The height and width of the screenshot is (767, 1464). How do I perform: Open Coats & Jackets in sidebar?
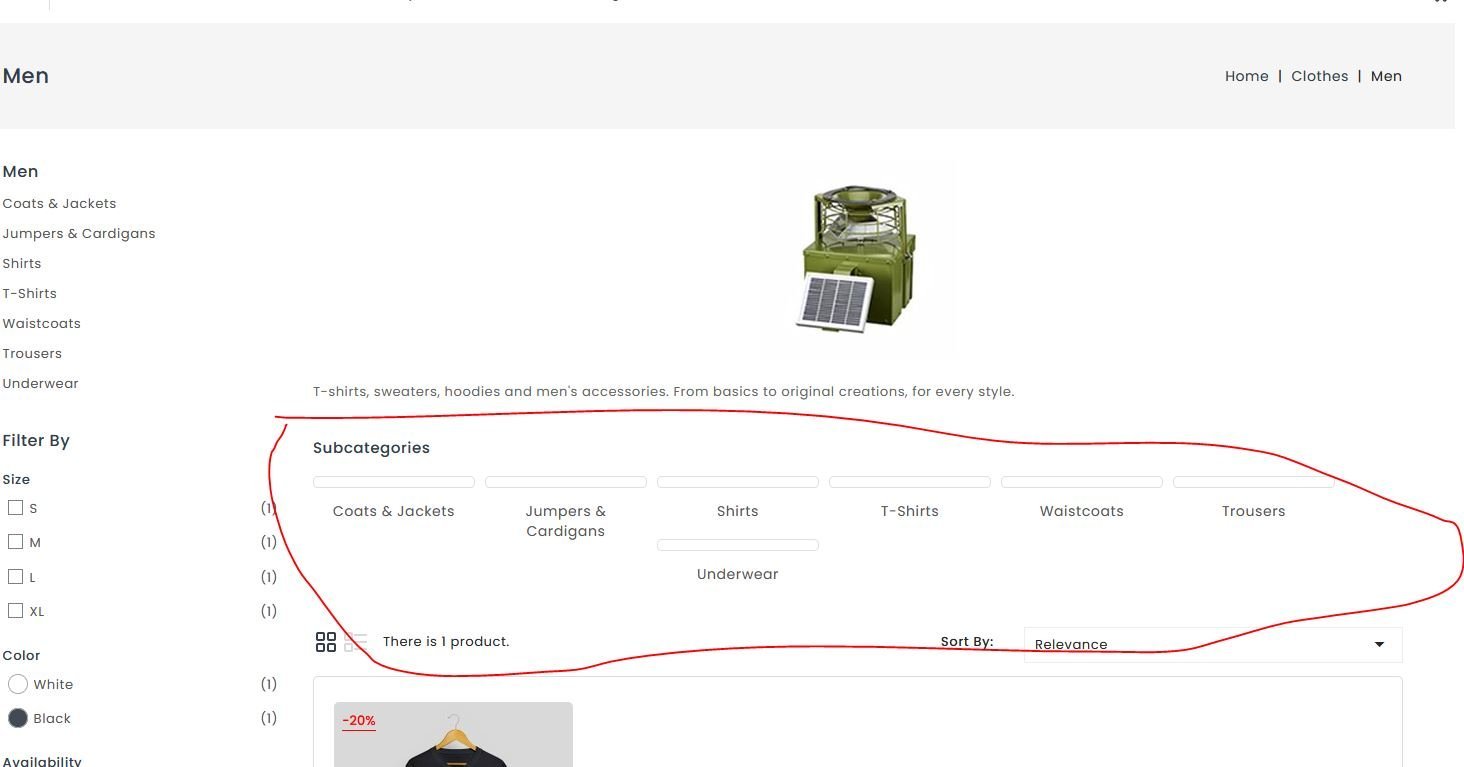coord(59,203)
